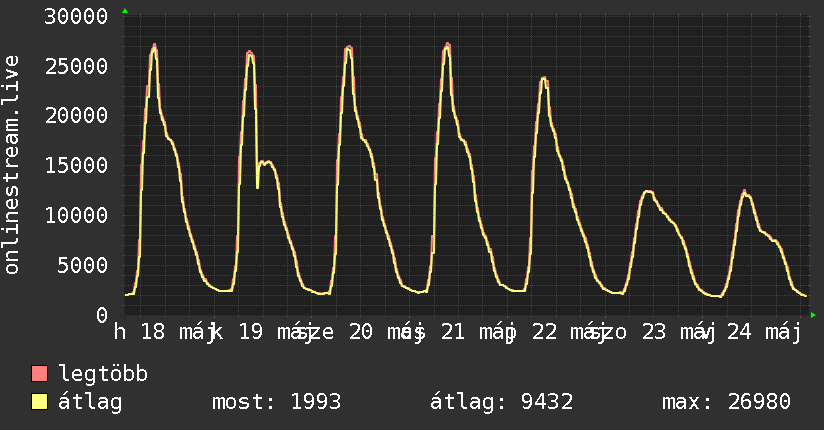Viewport: 824px width, 430px height.
Task: Click the '19 máj' date label
Action: [x=274, y=332]
